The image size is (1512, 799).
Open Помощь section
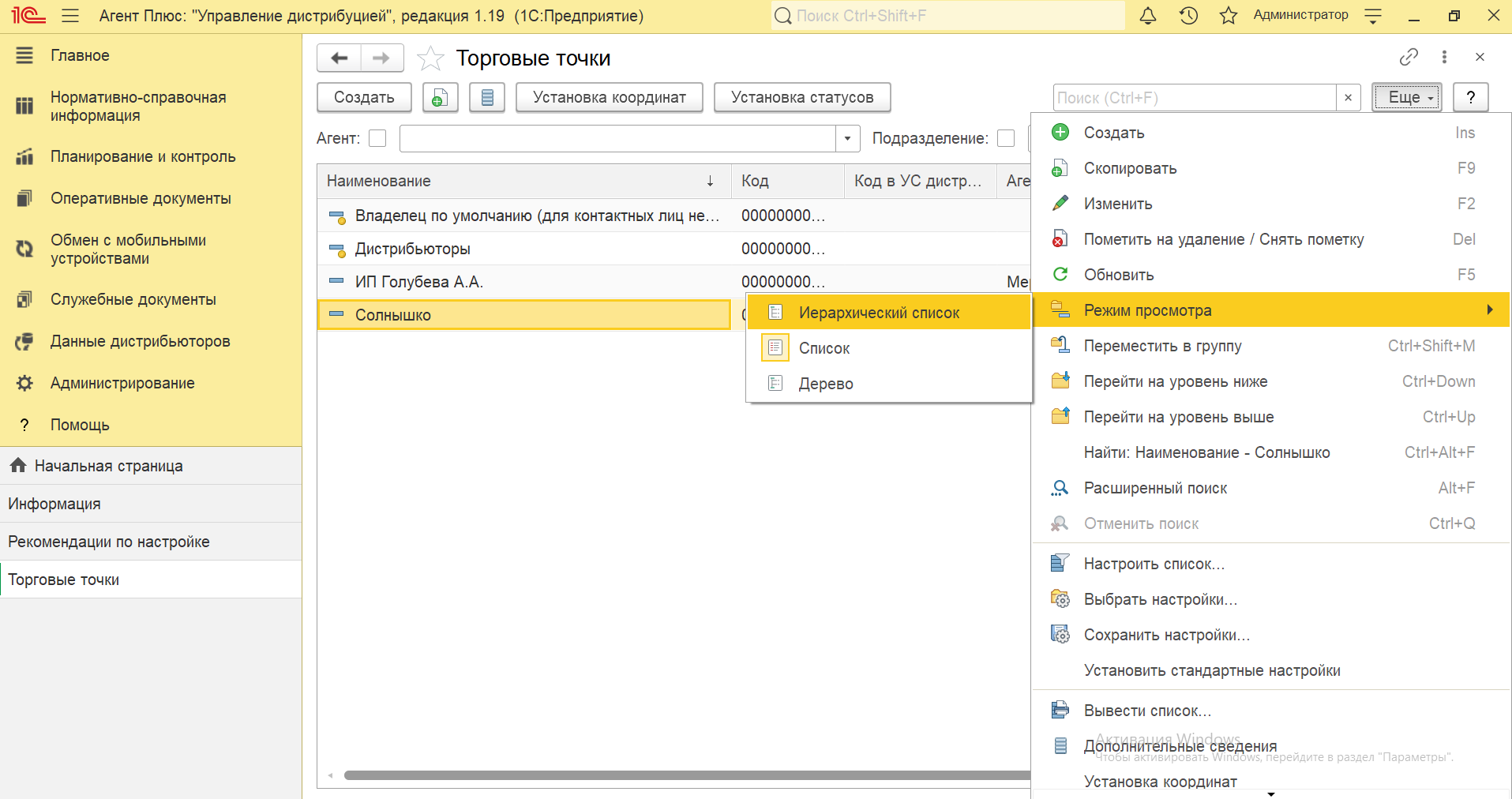tap(151, 425)
